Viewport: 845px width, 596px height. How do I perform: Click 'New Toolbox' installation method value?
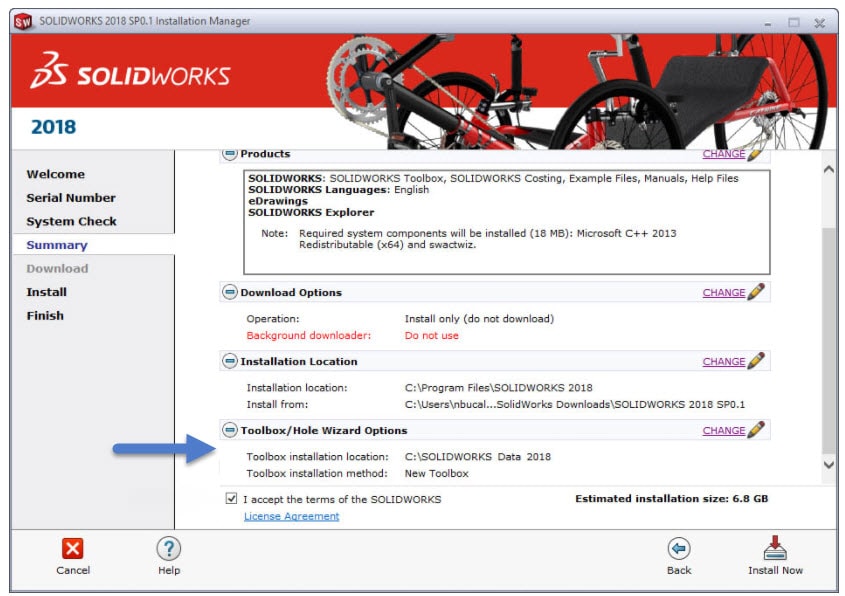[437, 473]
